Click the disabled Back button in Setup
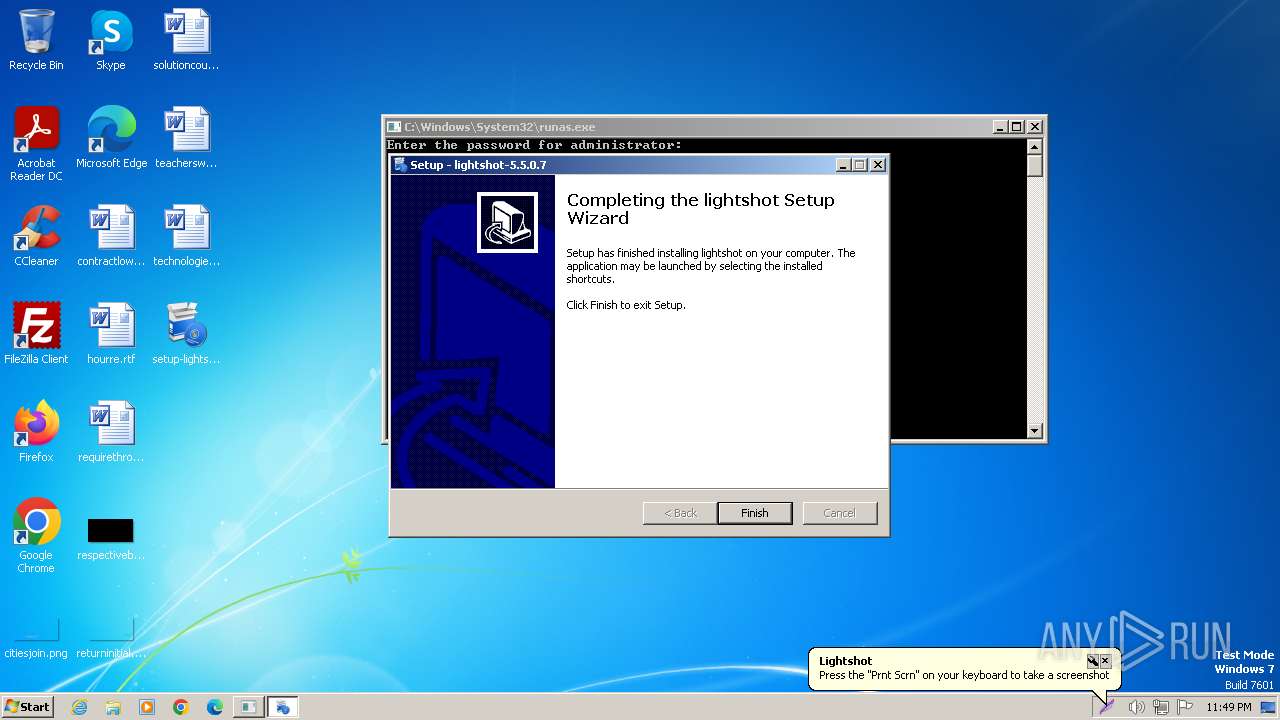Image resolution: width=1280 pixels, height=720 pixels. click(x=680, y=513)
